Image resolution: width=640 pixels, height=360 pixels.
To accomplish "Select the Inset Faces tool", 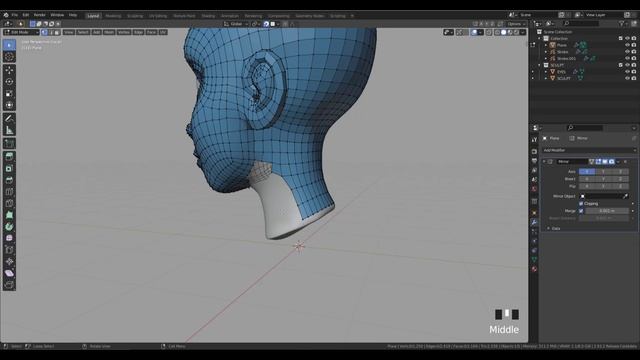I will click(x=9, y=169).
